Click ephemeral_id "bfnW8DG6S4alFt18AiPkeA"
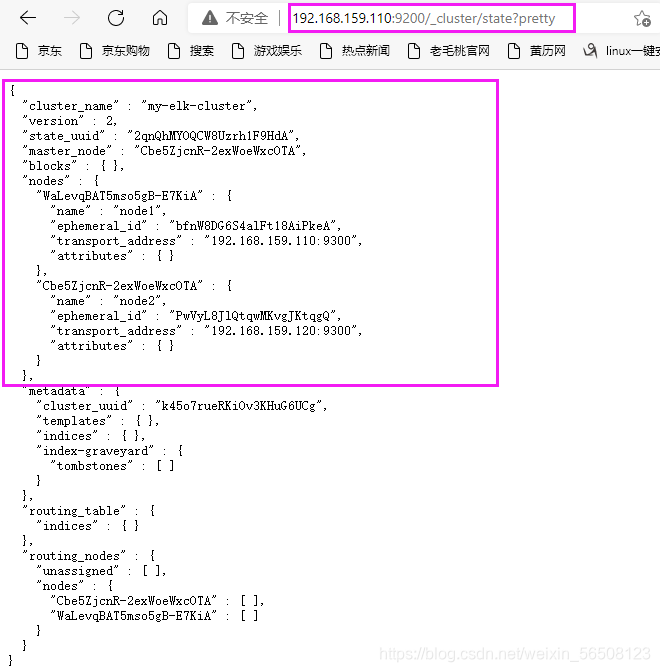Viewport: 660px width, 672px height. (x=255, y=226)
